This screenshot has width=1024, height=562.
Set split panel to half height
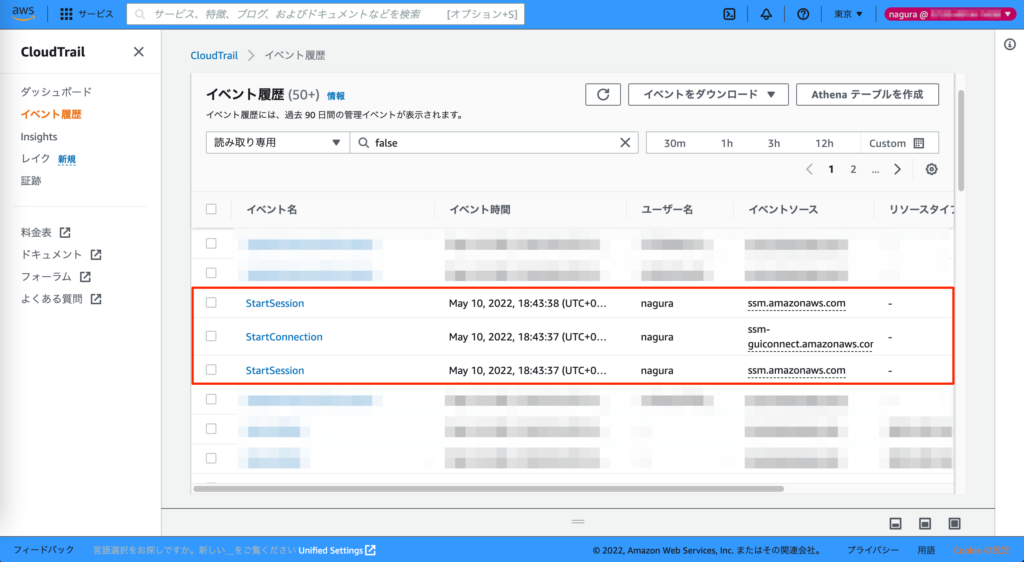925,523
